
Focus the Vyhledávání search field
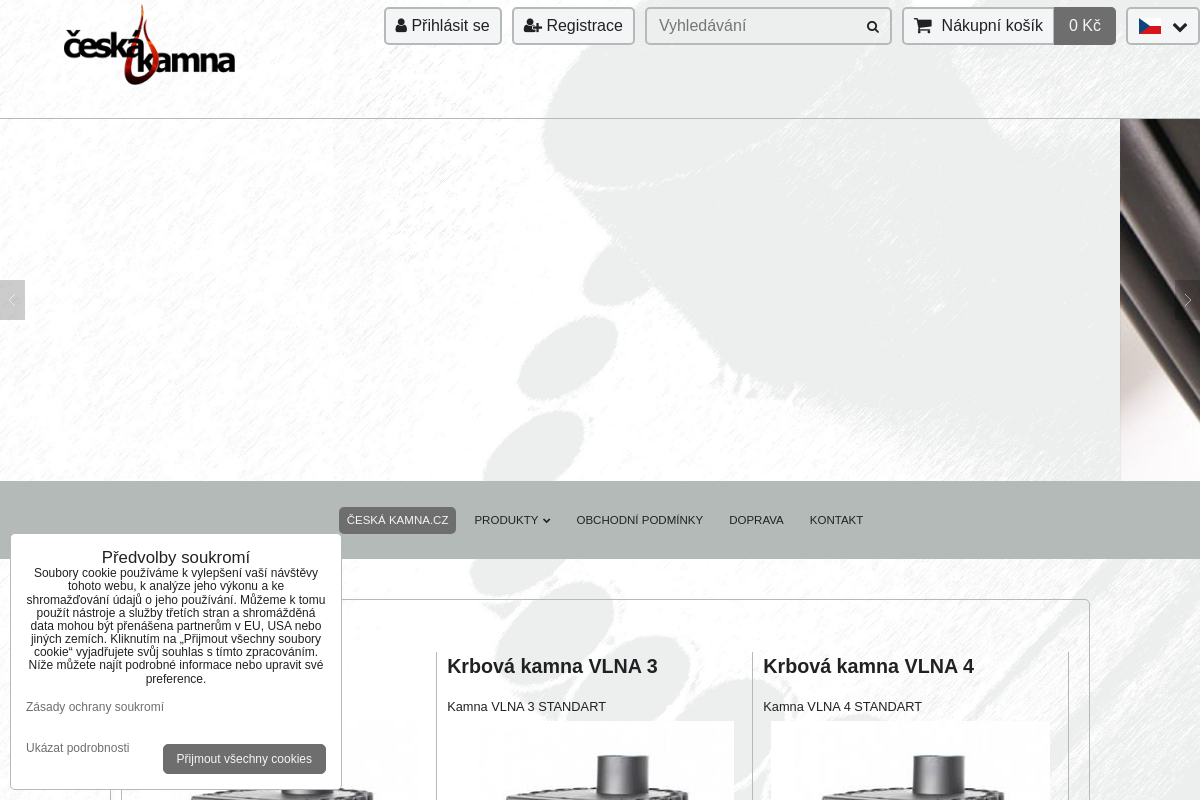coord(768,26)
